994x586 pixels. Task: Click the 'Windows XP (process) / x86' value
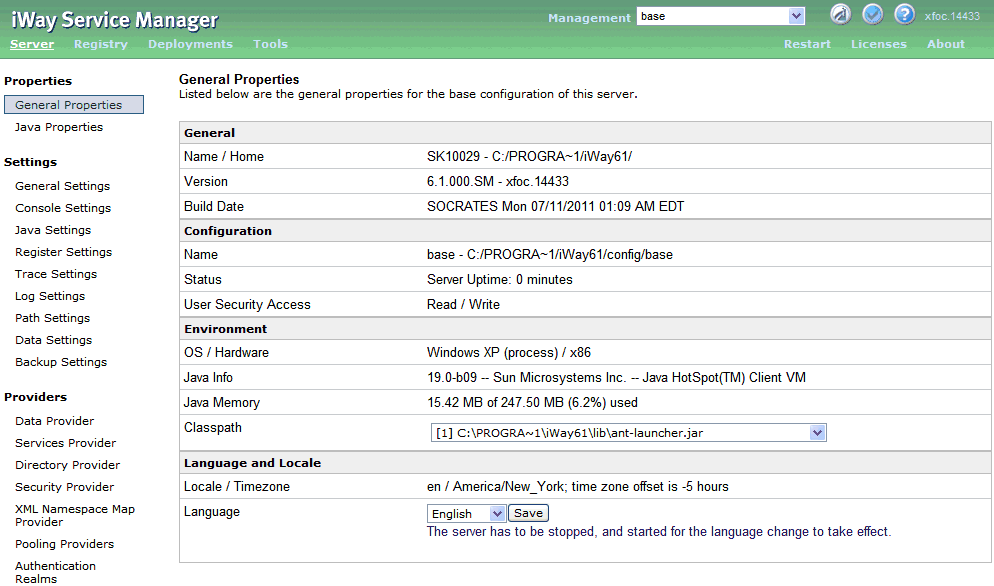(x=509, y=353)
